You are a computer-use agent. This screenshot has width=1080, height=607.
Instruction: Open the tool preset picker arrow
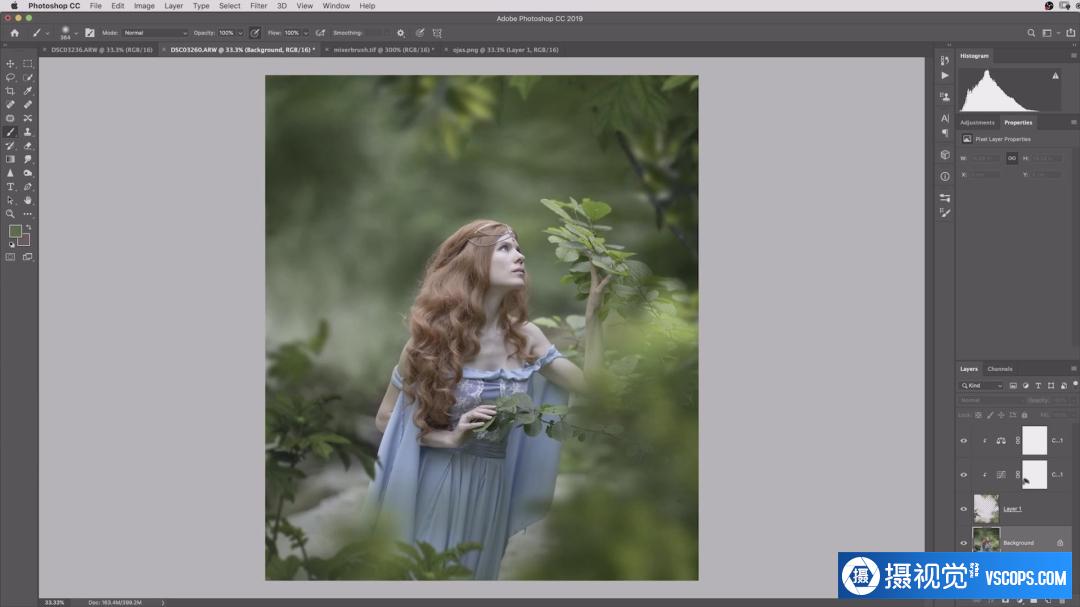point(48,33)
